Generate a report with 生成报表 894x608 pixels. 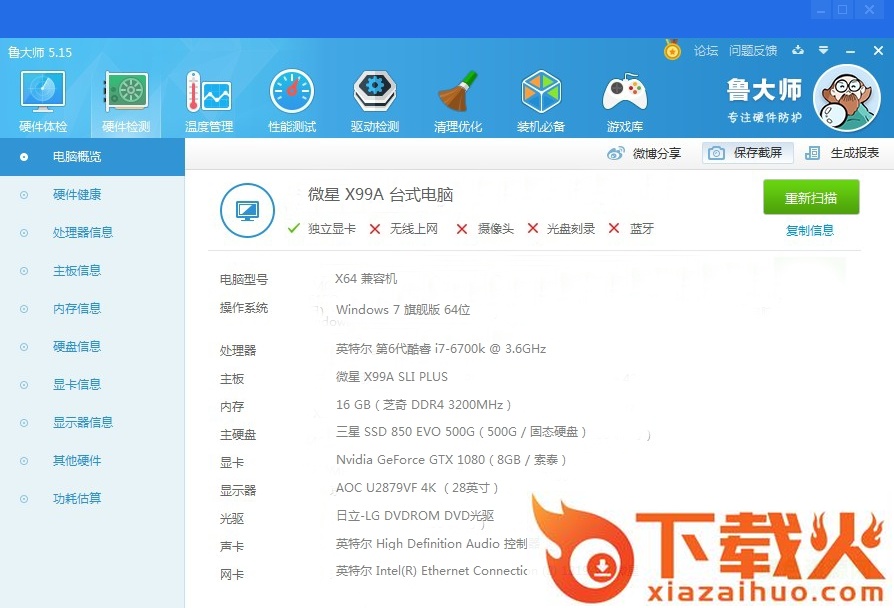[842, 153]
